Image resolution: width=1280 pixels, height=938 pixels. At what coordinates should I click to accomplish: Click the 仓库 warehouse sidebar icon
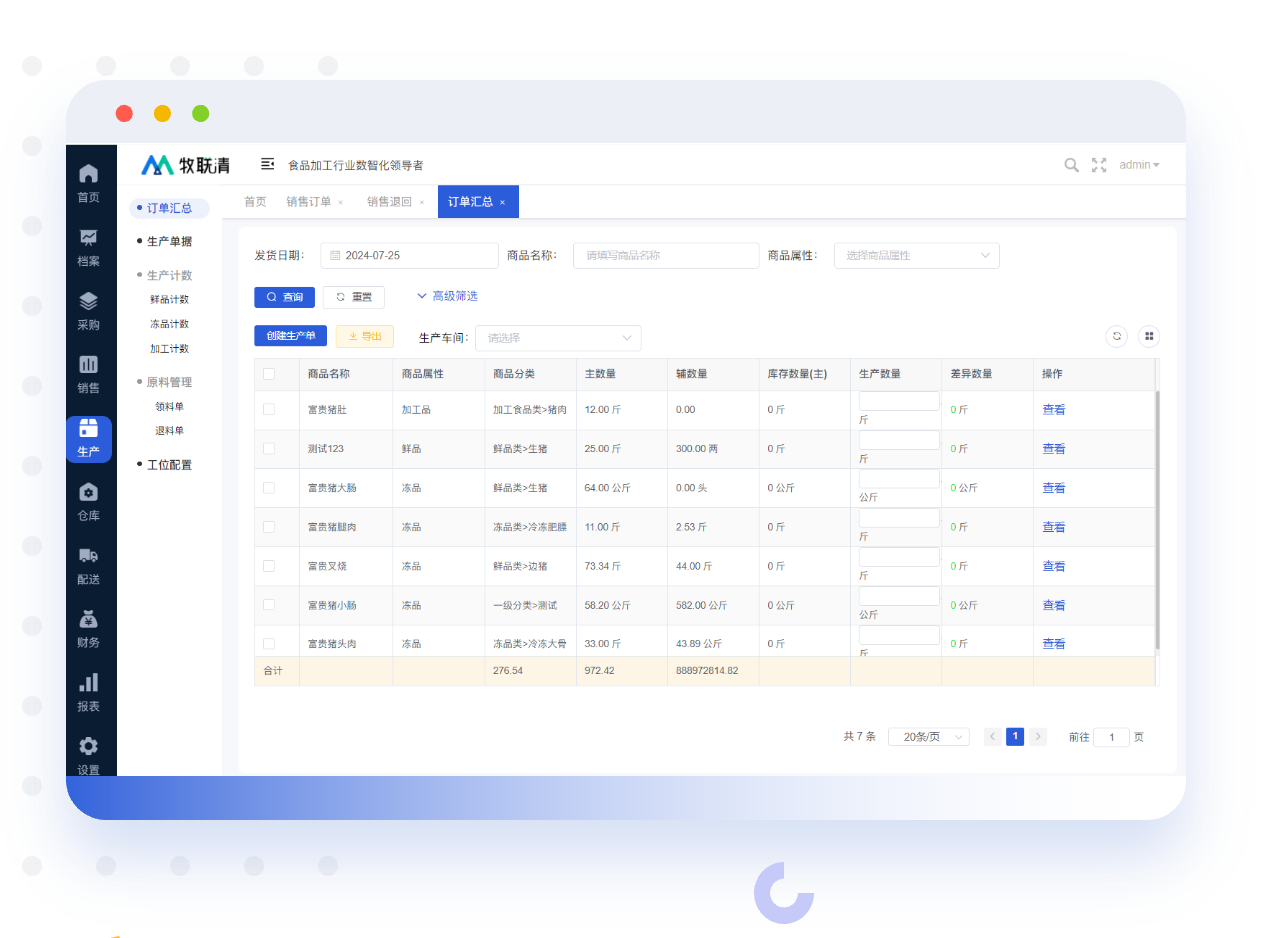click(88, 501)
